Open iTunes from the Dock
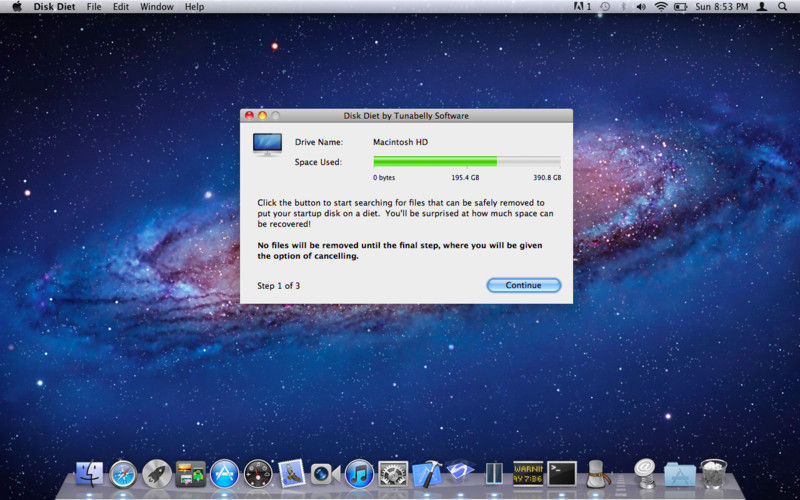This screenshot has width=800, height=500. pos(359,474)
